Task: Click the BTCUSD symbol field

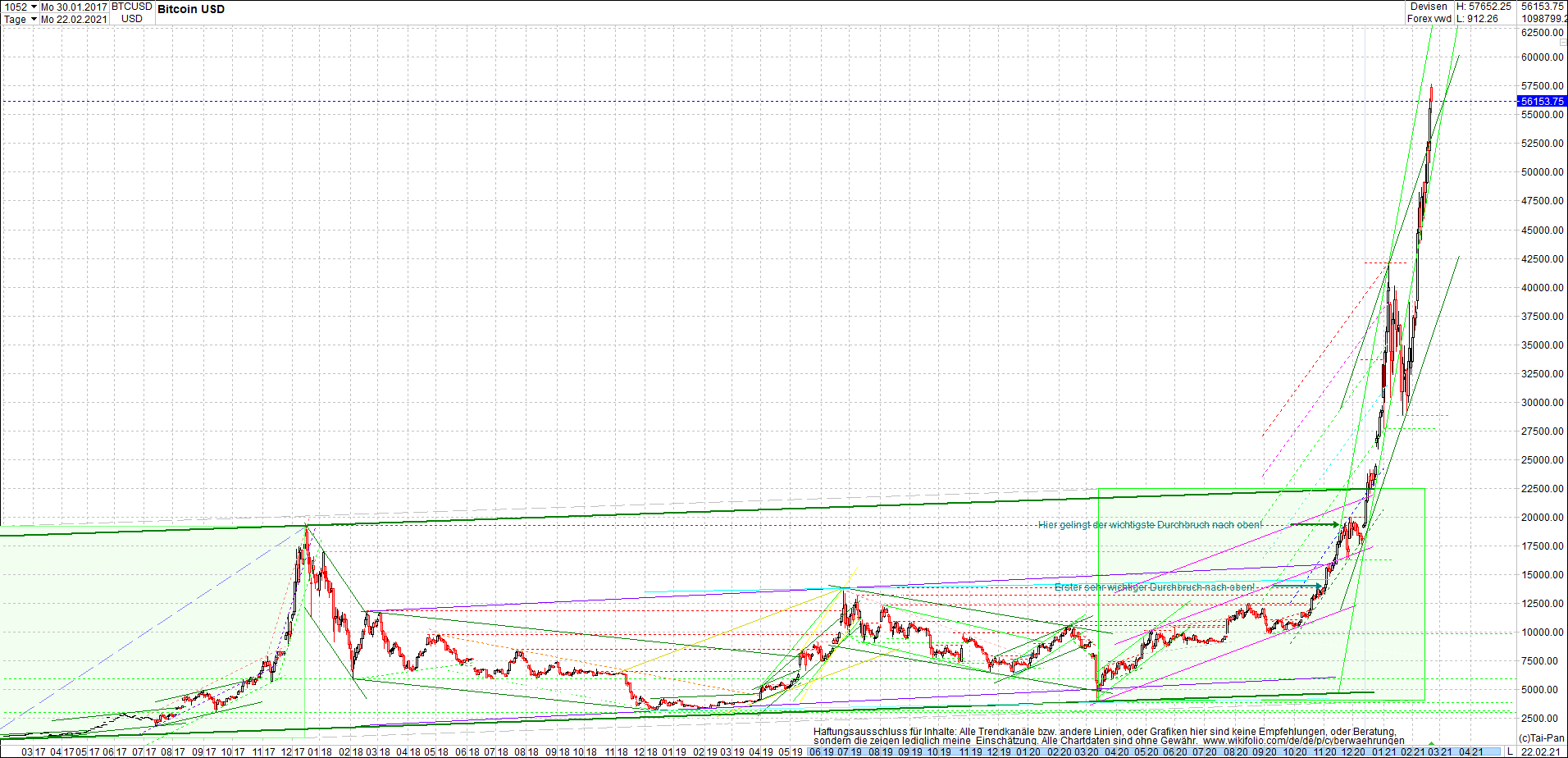Action: (132, 7)
